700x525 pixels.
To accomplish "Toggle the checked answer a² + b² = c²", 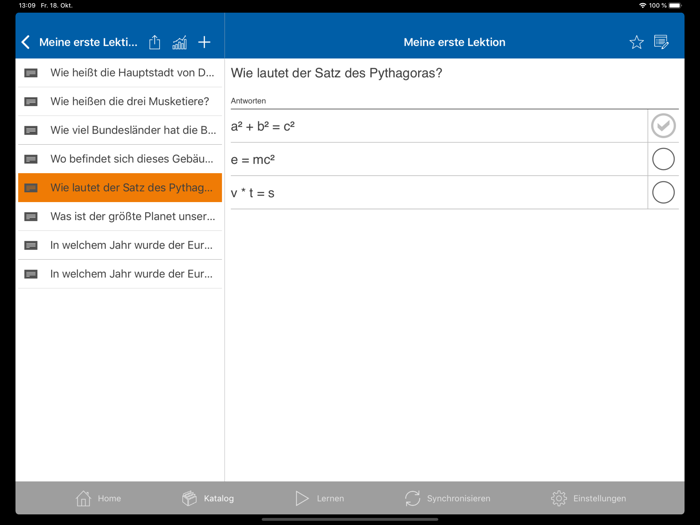I will pos(663,126).
